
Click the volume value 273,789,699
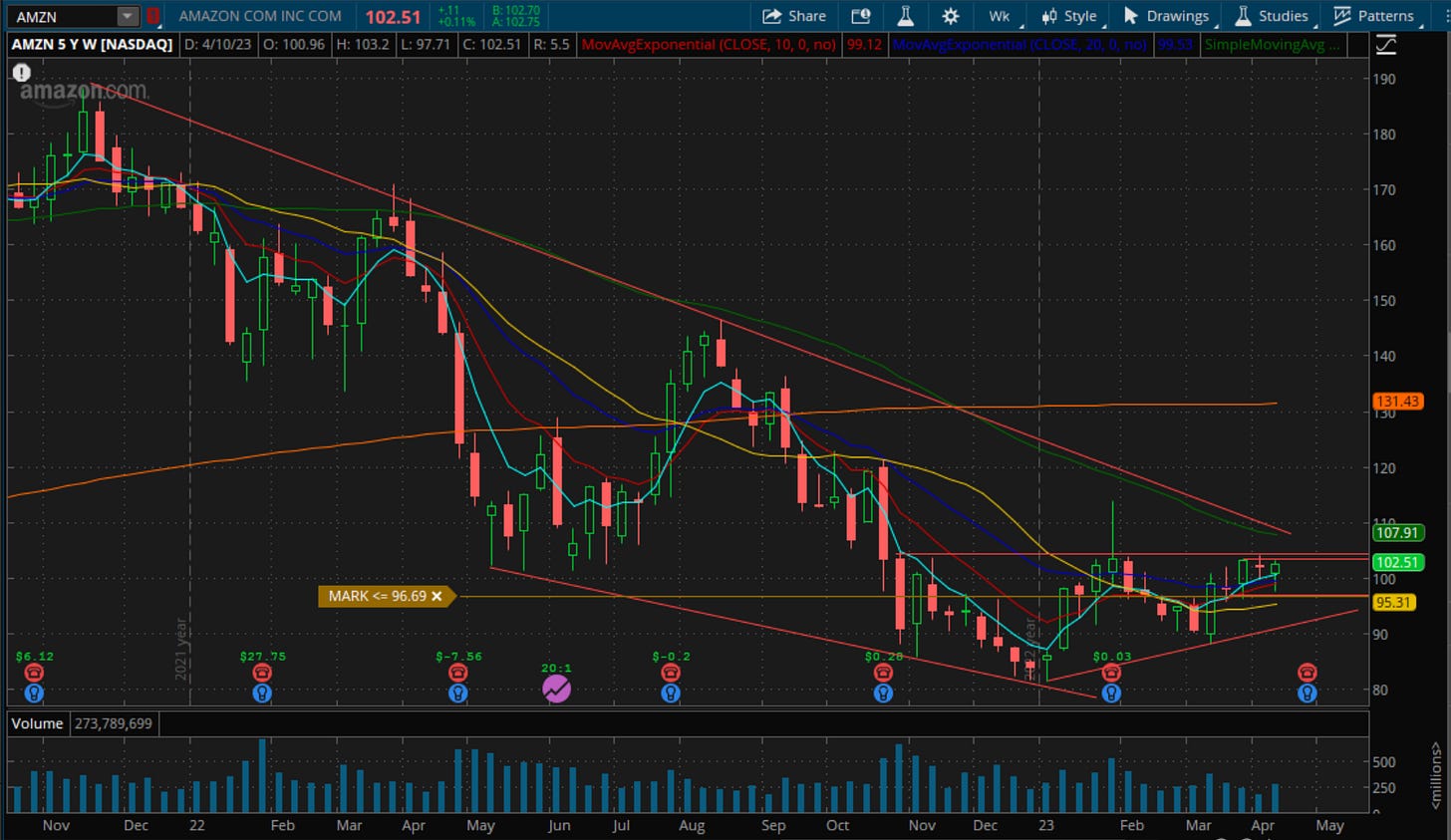(x=113, y=723)
